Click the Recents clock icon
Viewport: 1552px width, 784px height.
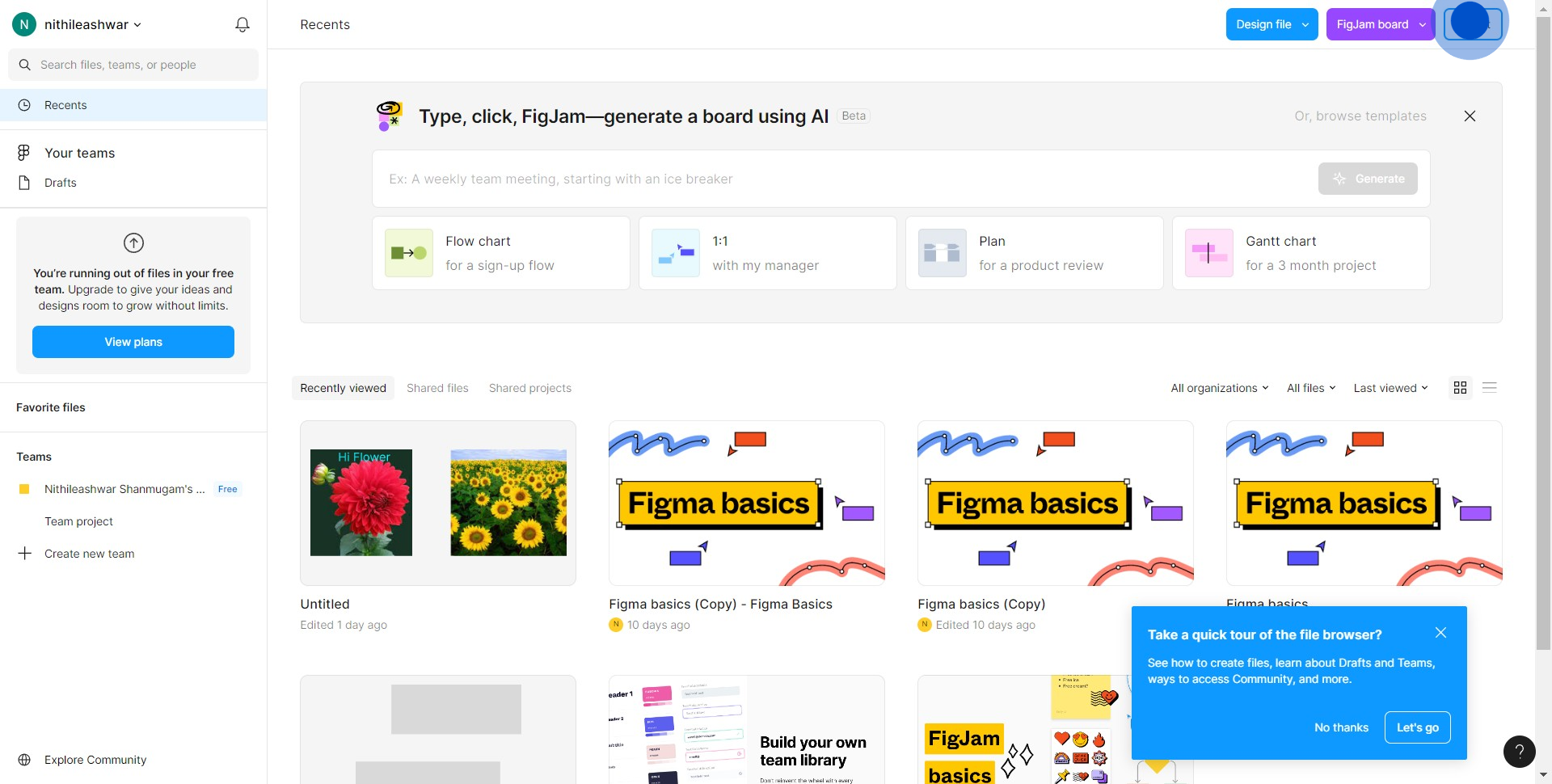tap(24, 105)
